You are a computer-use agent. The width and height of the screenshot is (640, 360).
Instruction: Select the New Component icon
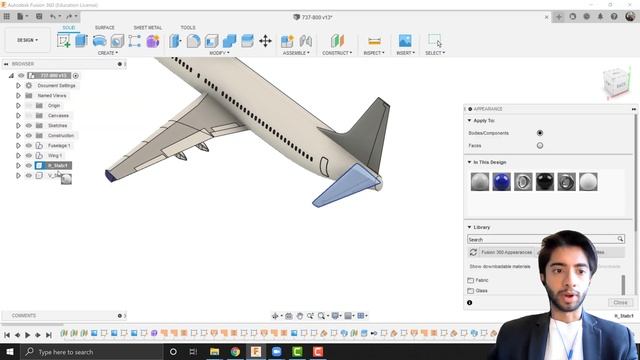click(x=287, y=41)
